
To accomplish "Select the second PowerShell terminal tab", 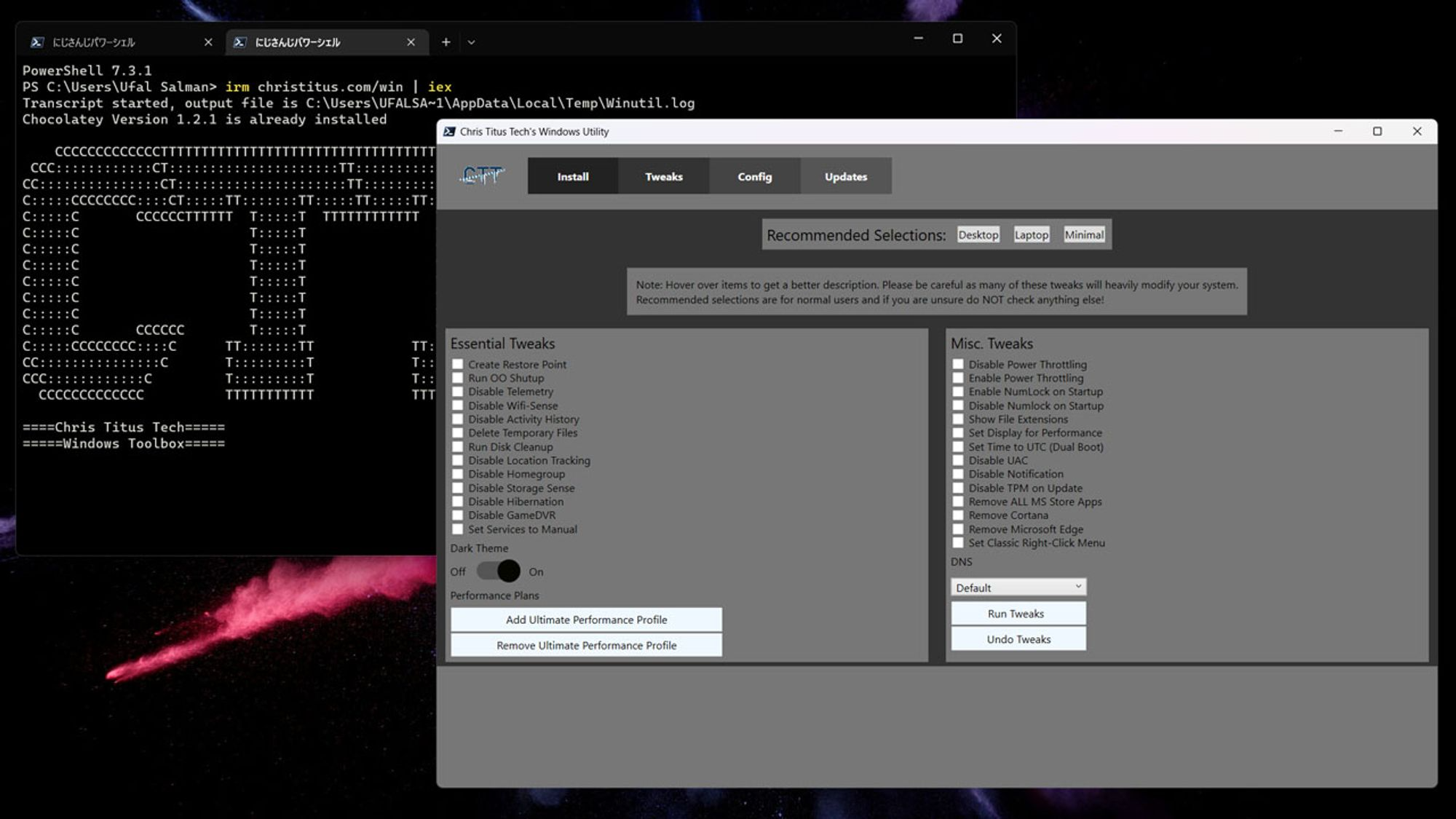I will pos(326,42).
